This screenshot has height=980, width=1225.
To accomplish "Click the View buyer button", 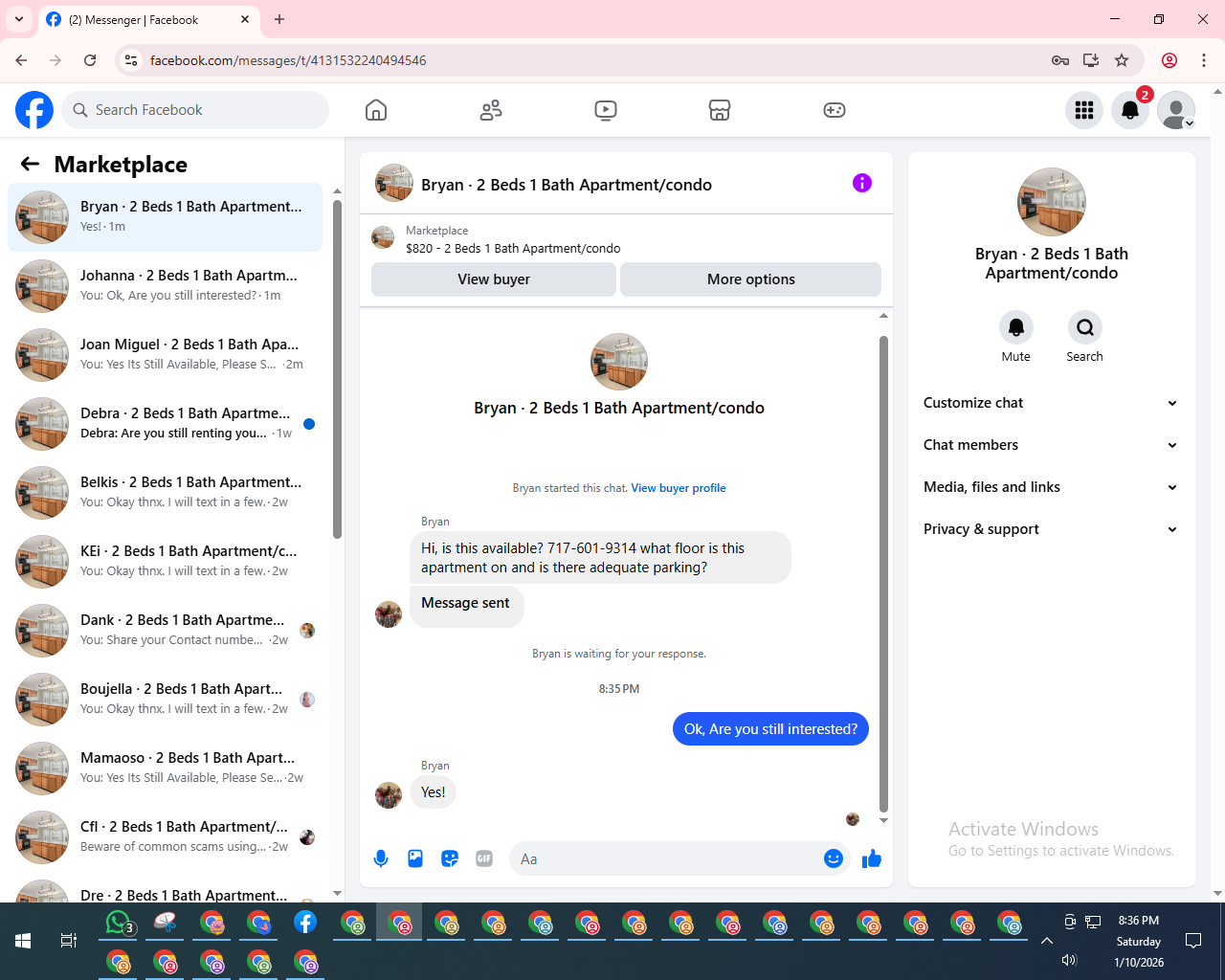I will (x=494, y=279).
